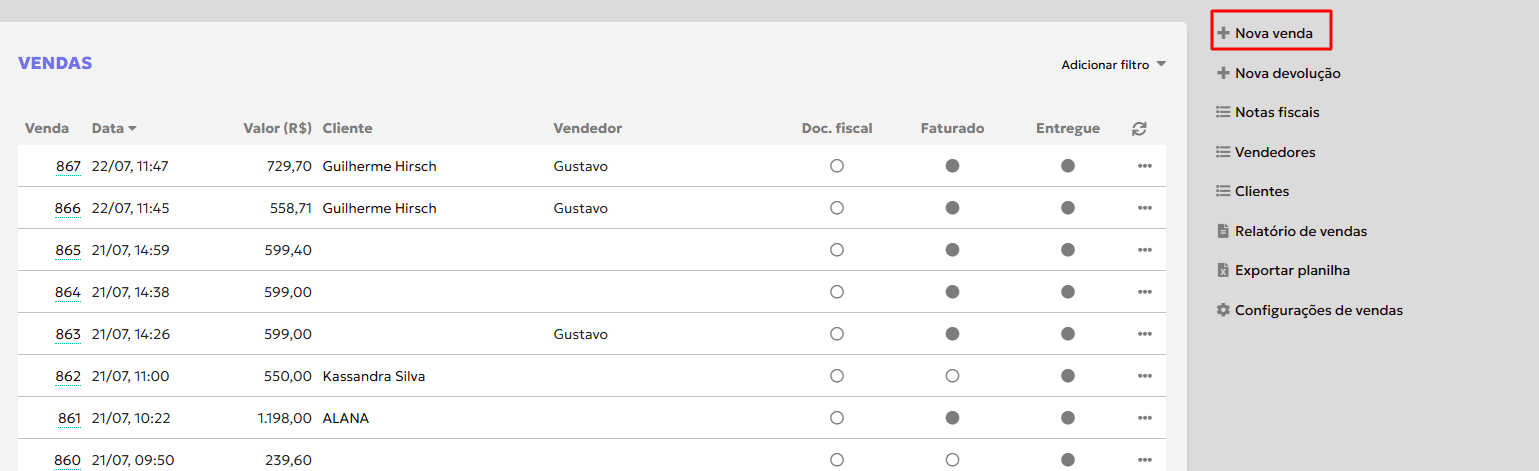The image size is (1539, 471).
Task: Open Clientes in the side menu
Action: [1261, 191]
